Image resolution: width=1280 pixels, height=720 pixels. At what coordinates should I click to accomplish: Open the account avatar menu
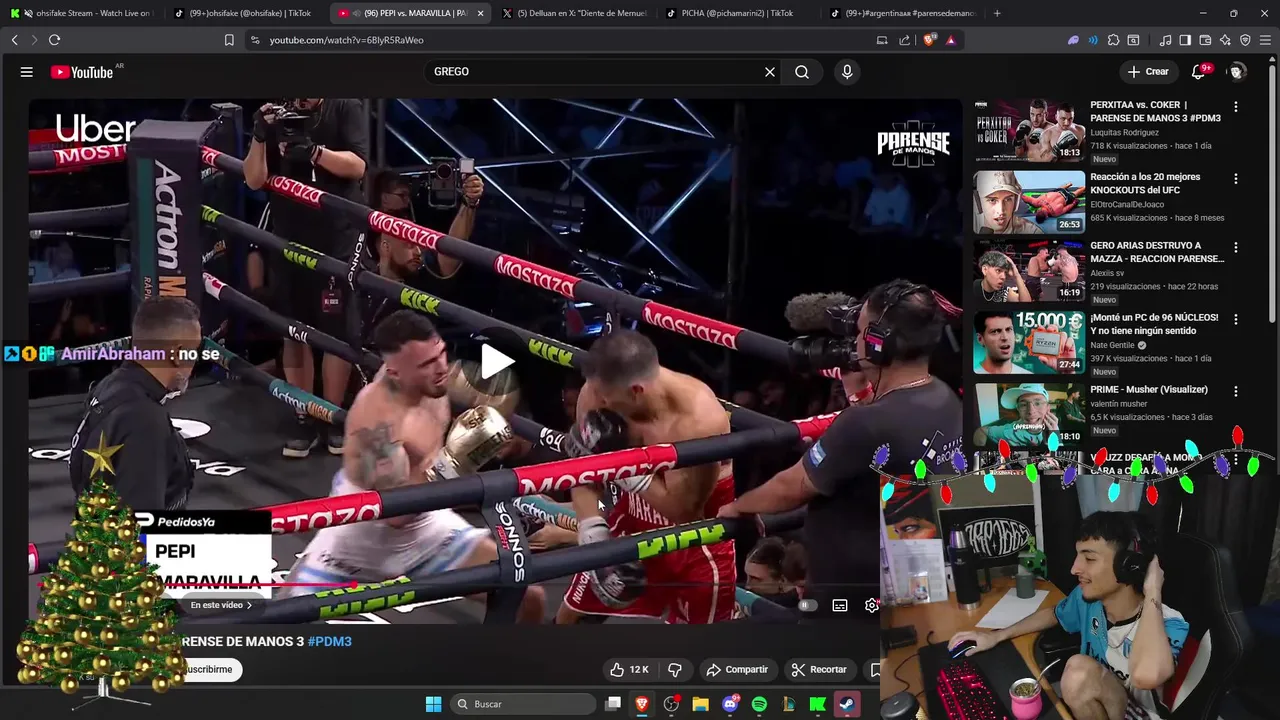click(x=1237, y=72)
